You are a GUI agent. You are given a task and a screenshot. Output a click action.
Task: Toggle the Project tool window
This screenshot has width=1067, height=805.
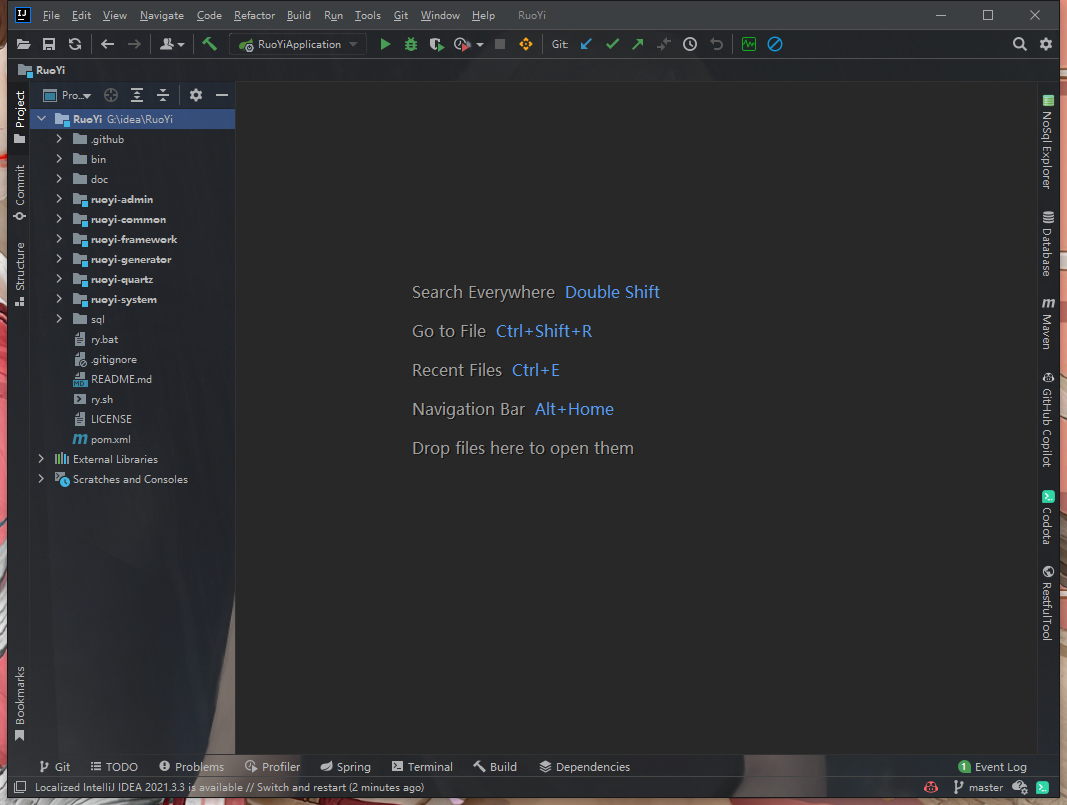[20, 116]
